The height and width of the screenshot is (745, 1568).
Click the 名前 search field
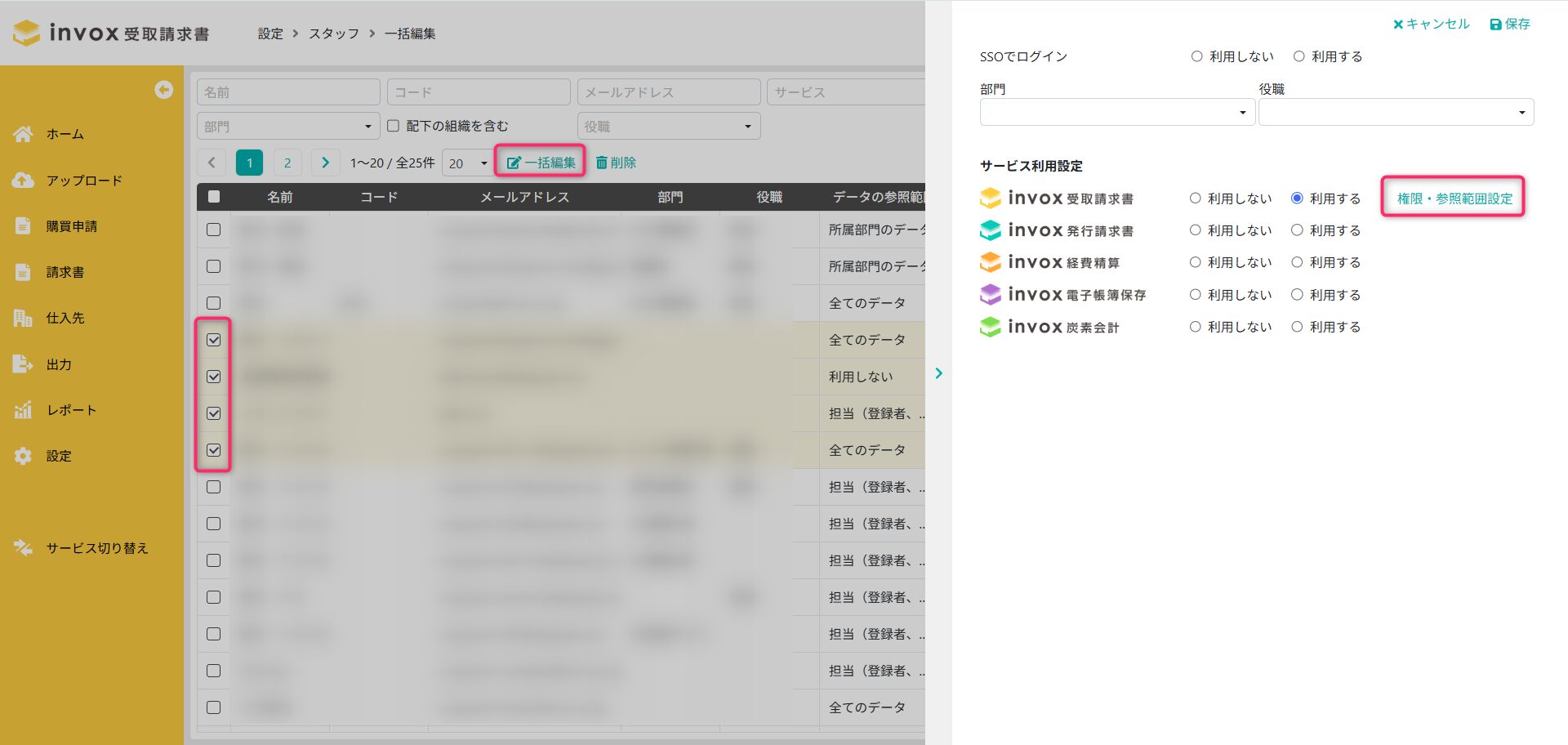pyautogui.click(x=288, y=91)
